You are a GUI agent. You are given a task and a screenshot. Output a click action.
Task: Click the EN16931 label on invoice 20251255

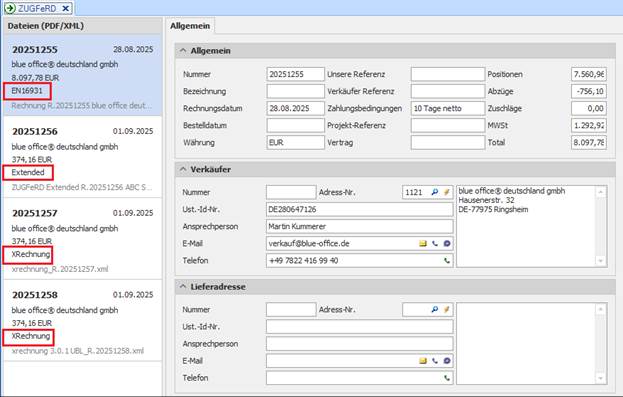[x=27, y=91]
